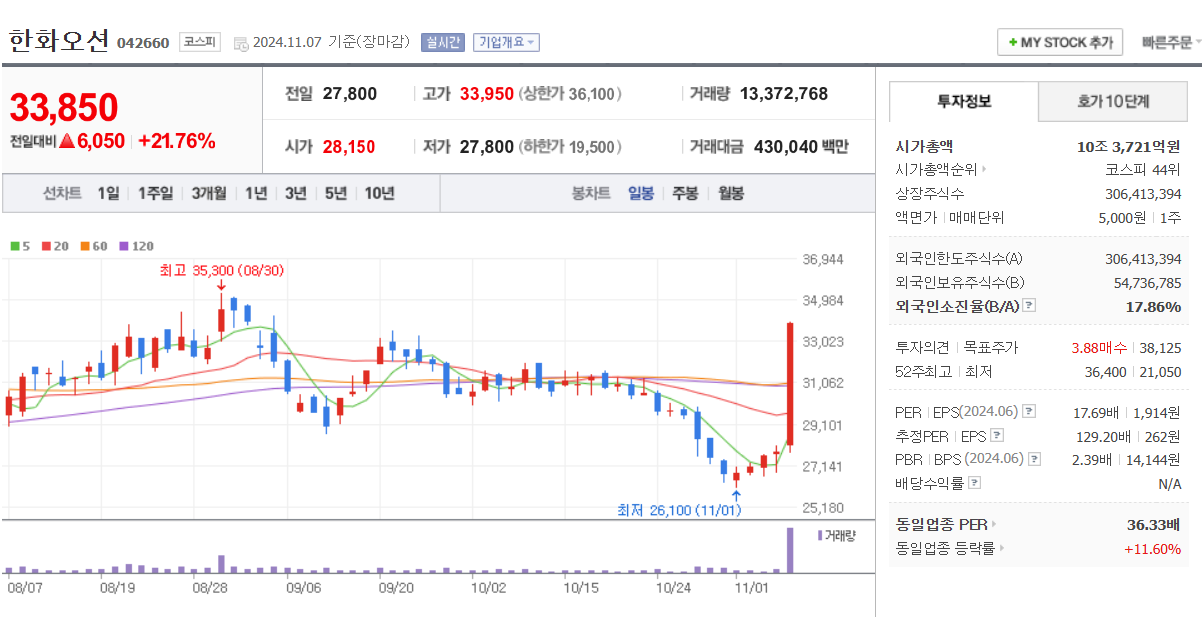
Task: Select the 10년 line chart period
Action: [379, 193]
